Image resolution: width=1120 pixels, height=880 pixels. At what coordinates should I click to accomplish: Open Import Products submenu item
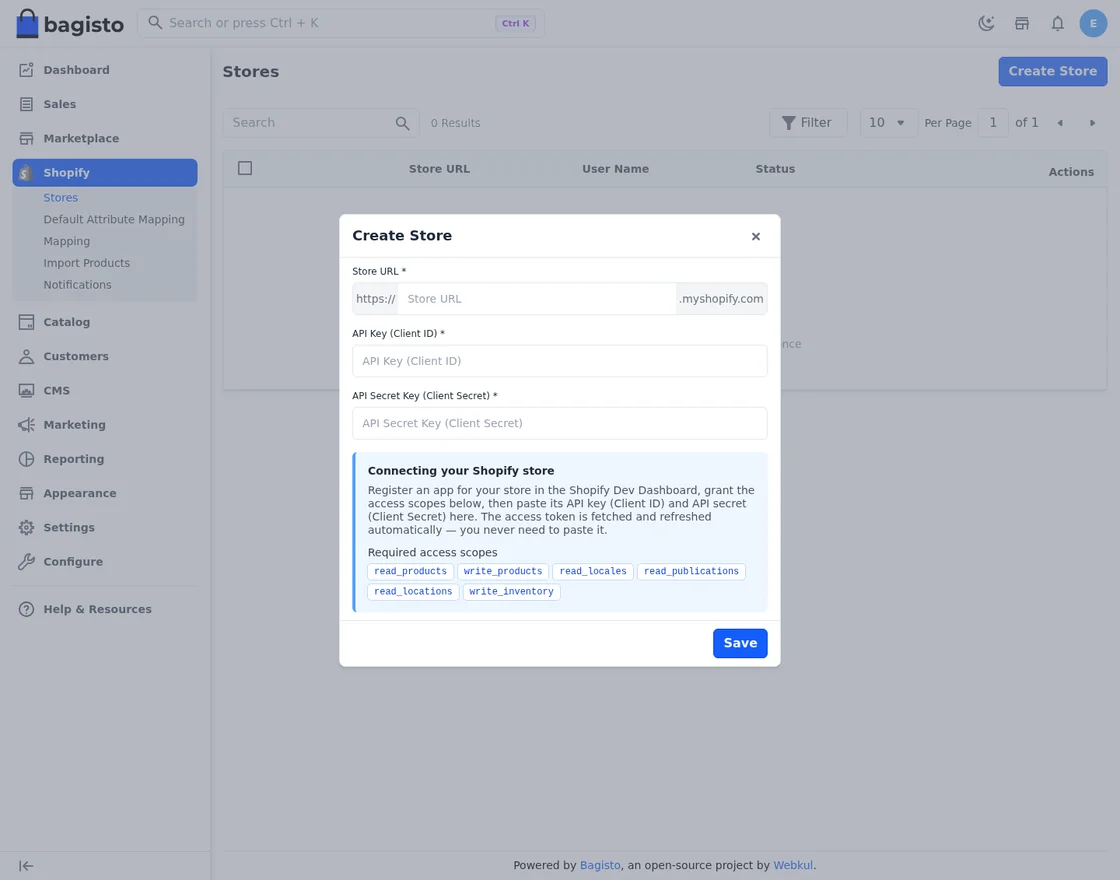(86, 263)
